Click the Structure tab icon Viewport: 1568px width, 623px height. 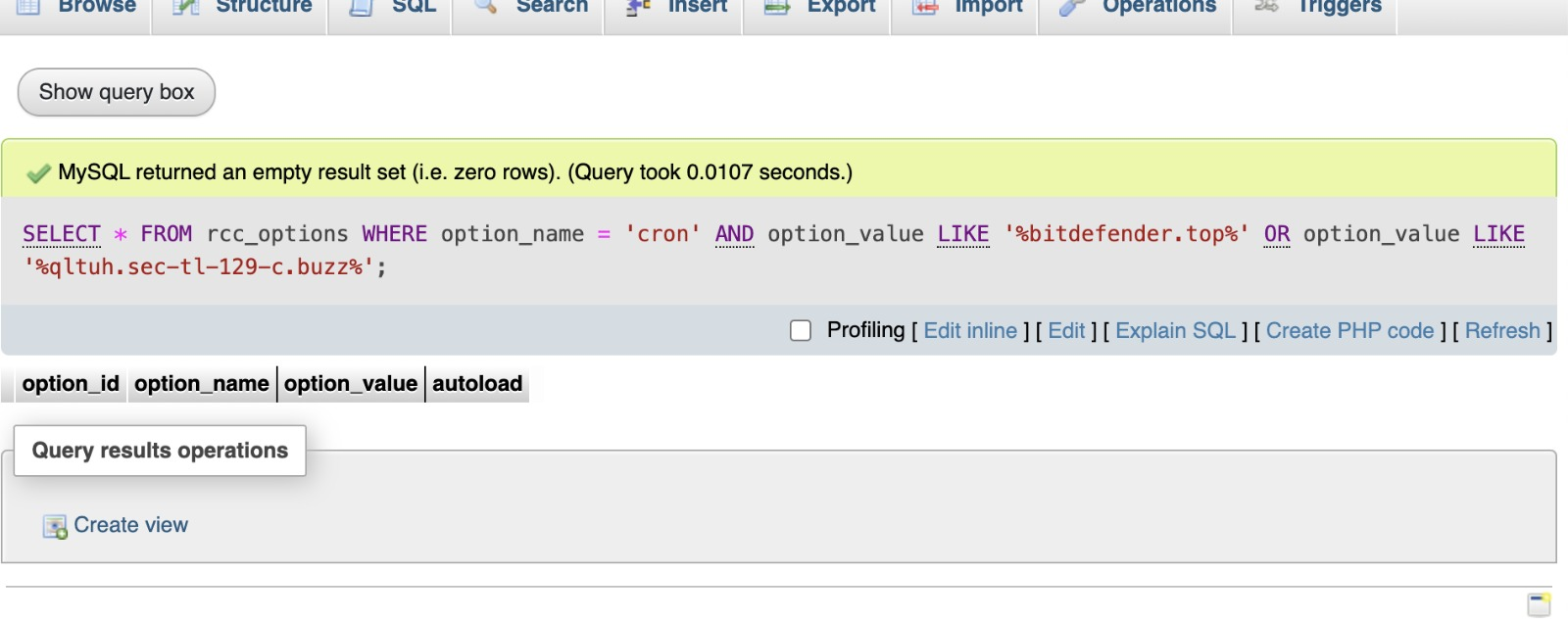coord(186,7)
